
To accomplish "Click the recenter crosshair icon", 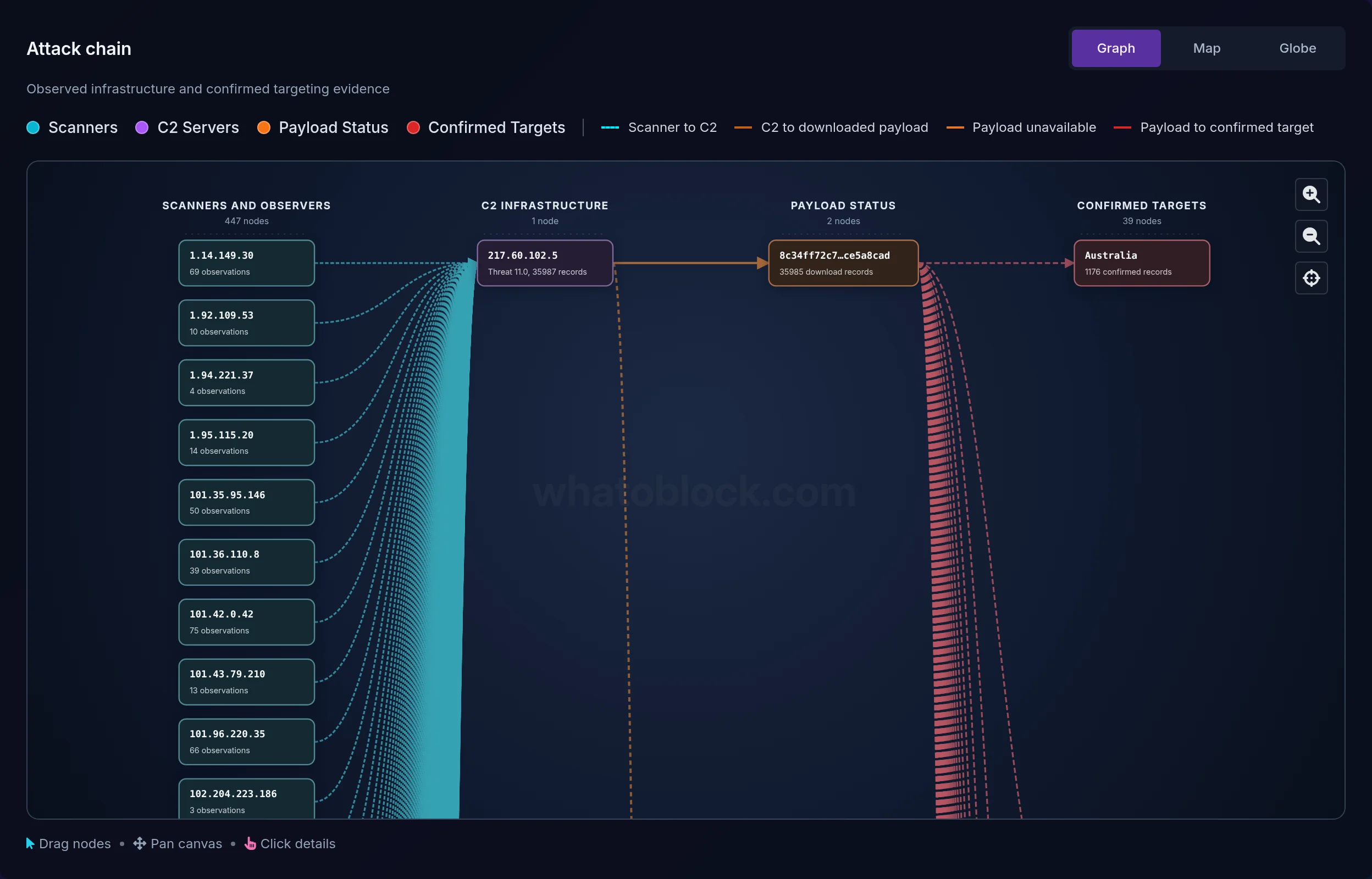I will pyautogui.click(x=1311, y=278).
